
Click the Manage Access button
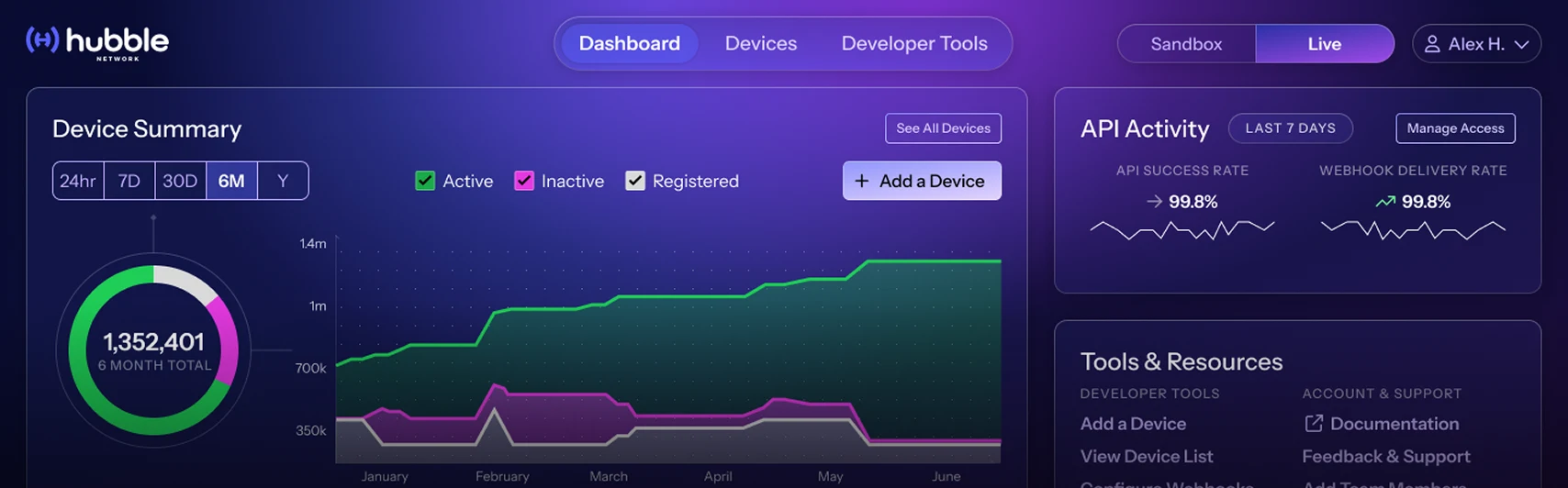1455,128
